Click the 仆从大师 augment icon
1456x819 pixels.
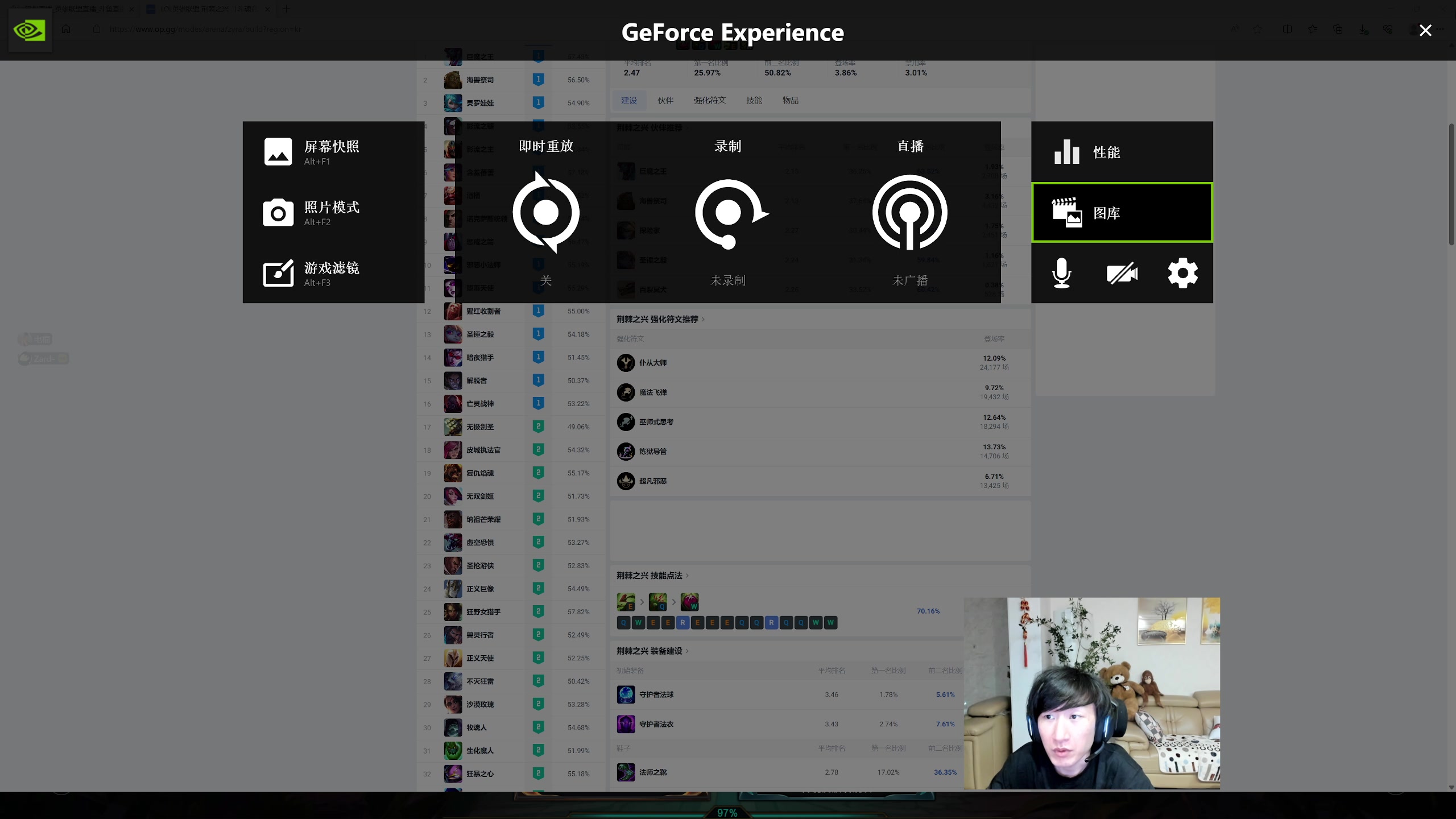[626, 363]
